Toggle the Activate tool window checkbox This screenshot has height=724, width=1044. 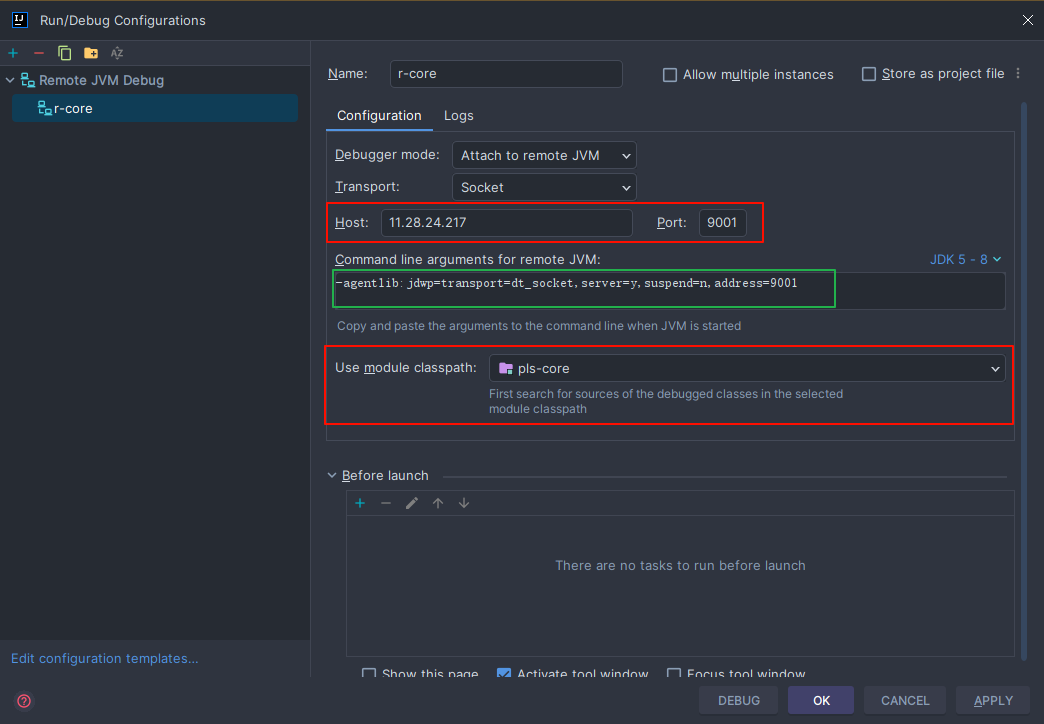point(504,674)
